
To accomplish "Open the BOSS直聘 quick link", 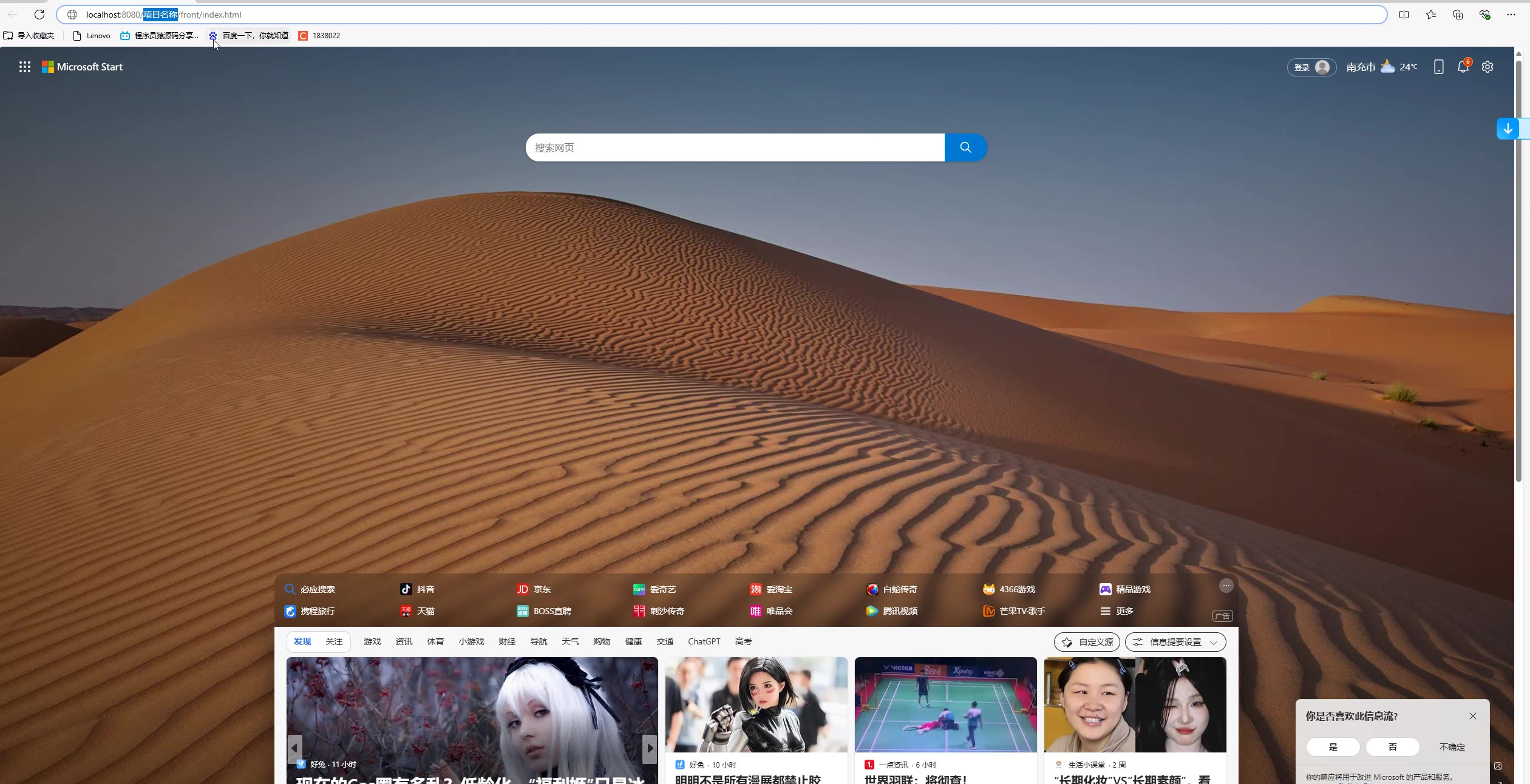I will click(x=544, y=611).
